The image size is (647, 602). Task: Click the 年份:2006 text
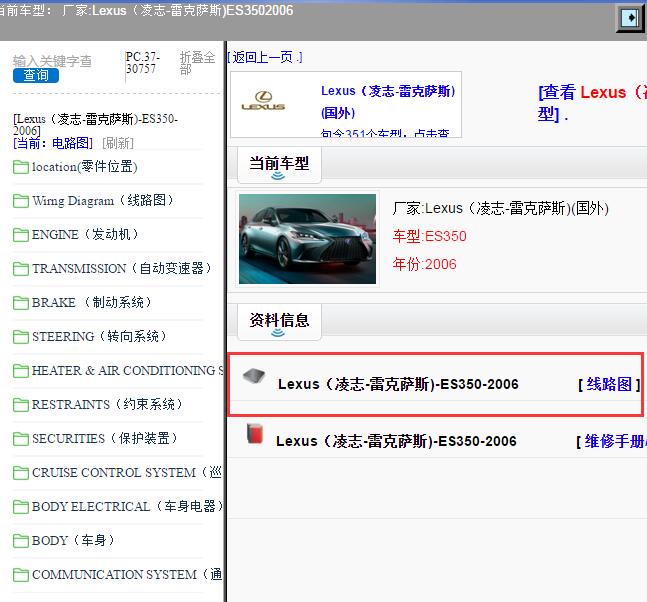[425, 264]
